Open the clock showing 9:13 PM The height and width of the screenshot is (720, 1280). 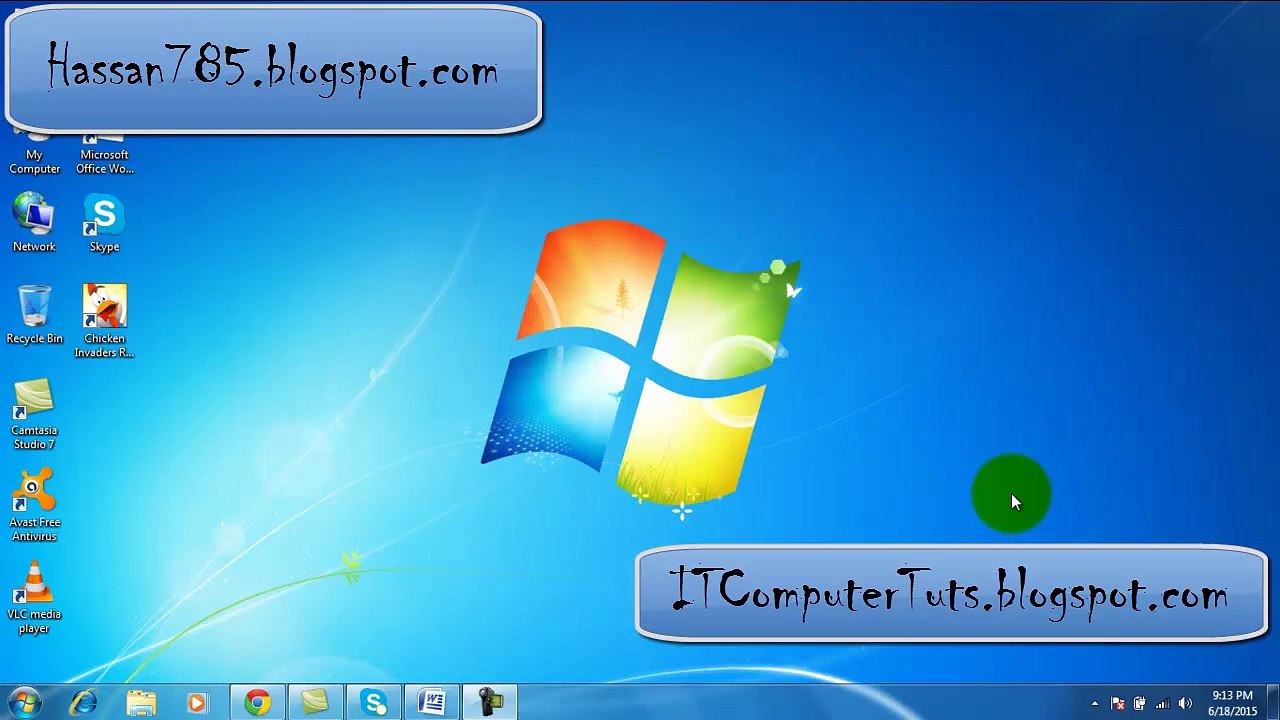(x=1232, y=703)
